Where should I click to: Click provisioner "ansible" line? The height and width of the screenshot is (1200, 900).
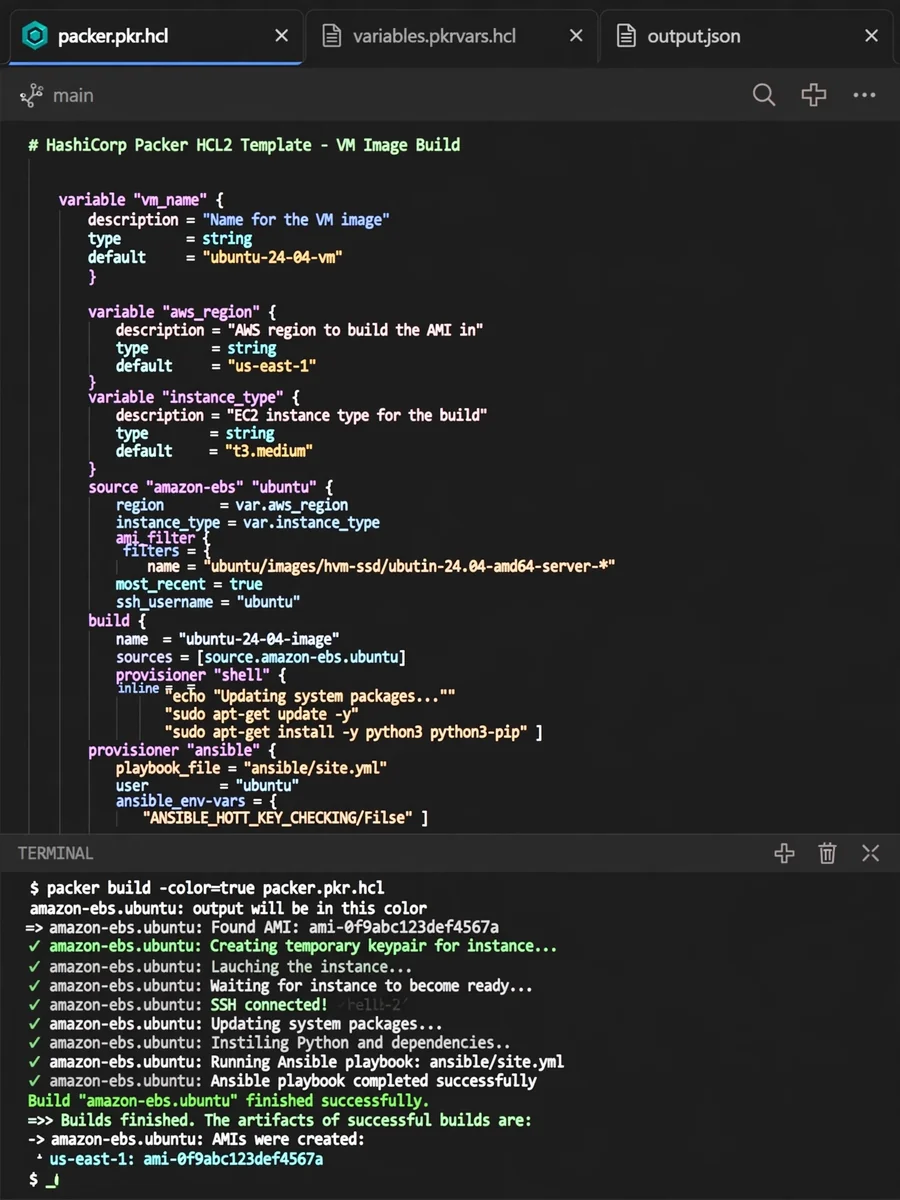[x=182, y=750]
